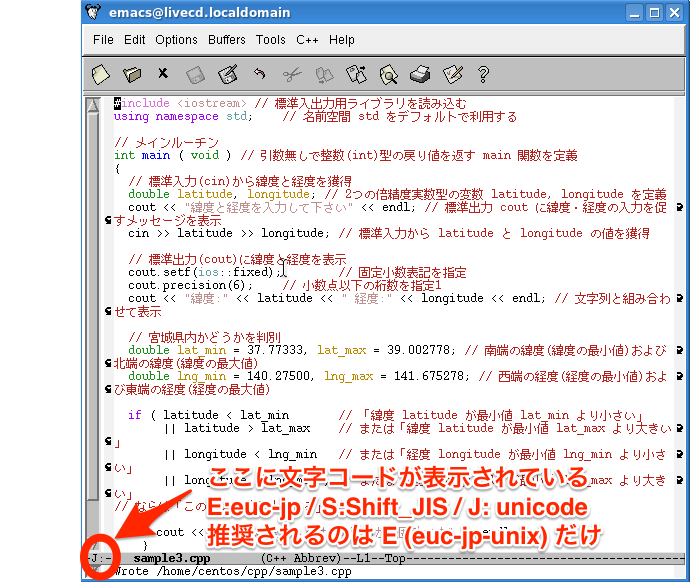This screenshot has height=582, width=690.
Task: Click the Wrote /home/centos/cpp/sample3.cpp echo message
Action: [x=232, y=571]
